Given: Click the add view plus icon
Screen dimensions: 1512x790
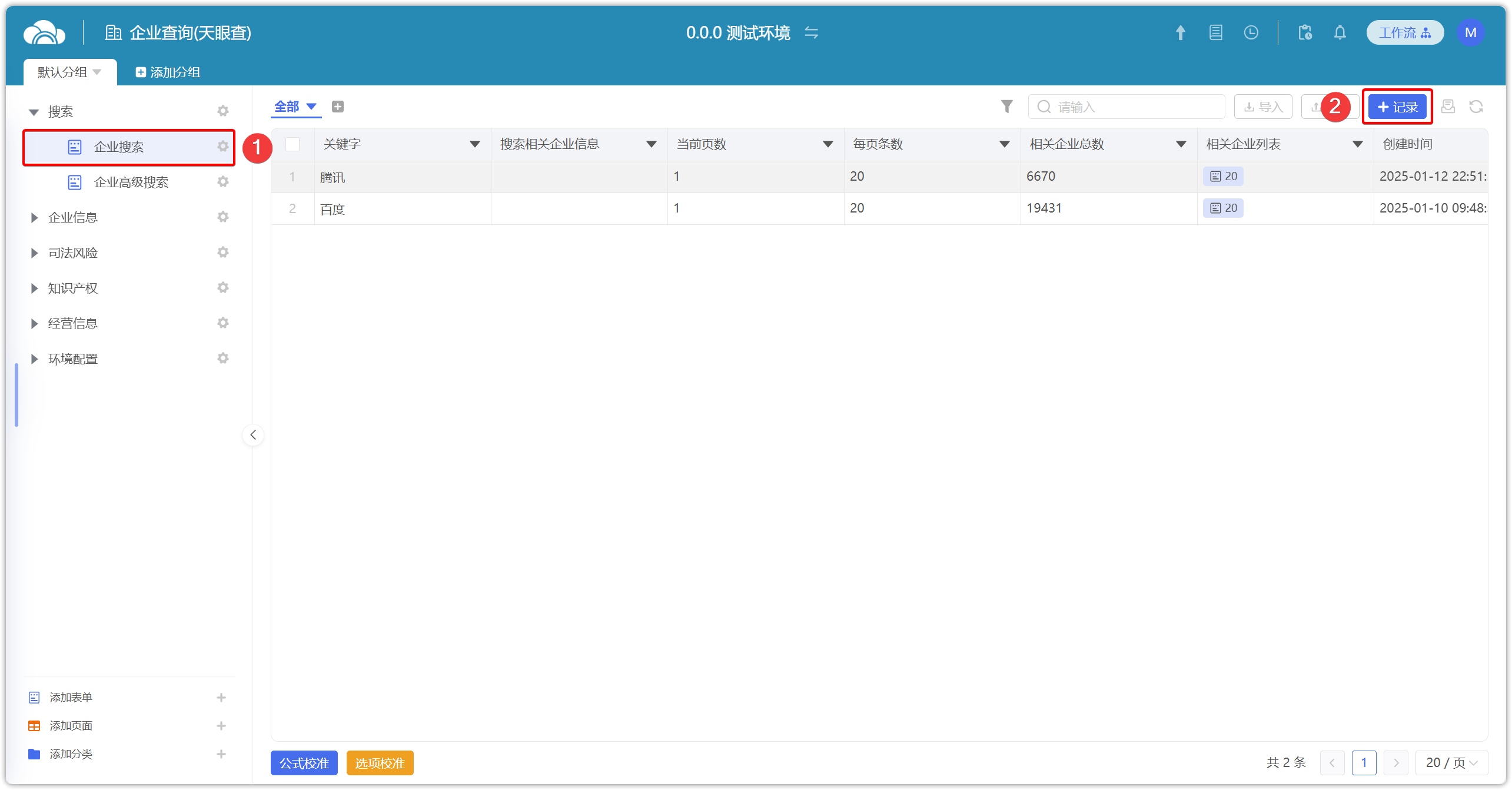Looking at the screenshot, I should [x=337, y=107].
